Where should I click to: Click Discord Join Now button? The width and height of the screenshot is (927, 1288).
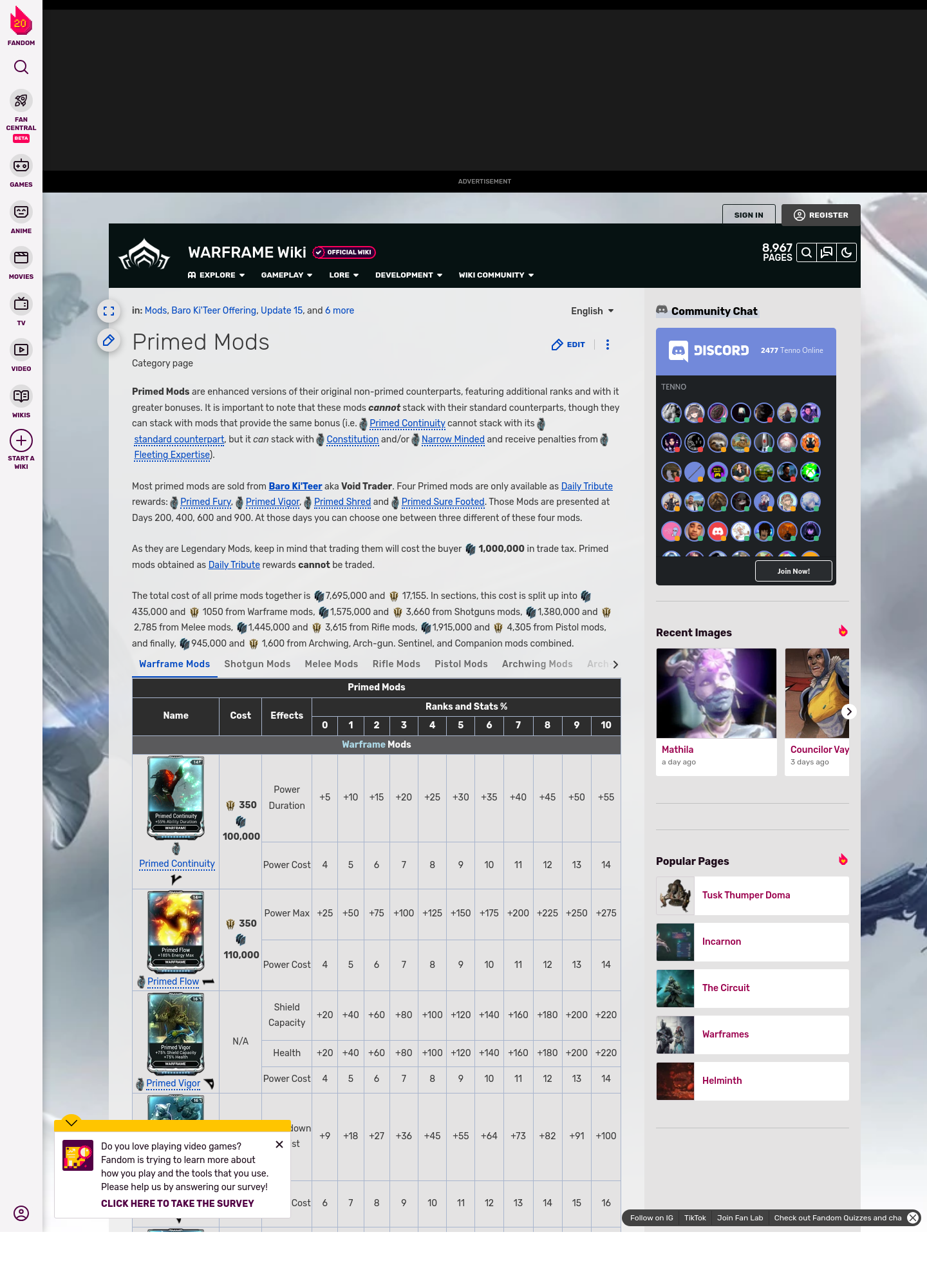click(794, 571)
